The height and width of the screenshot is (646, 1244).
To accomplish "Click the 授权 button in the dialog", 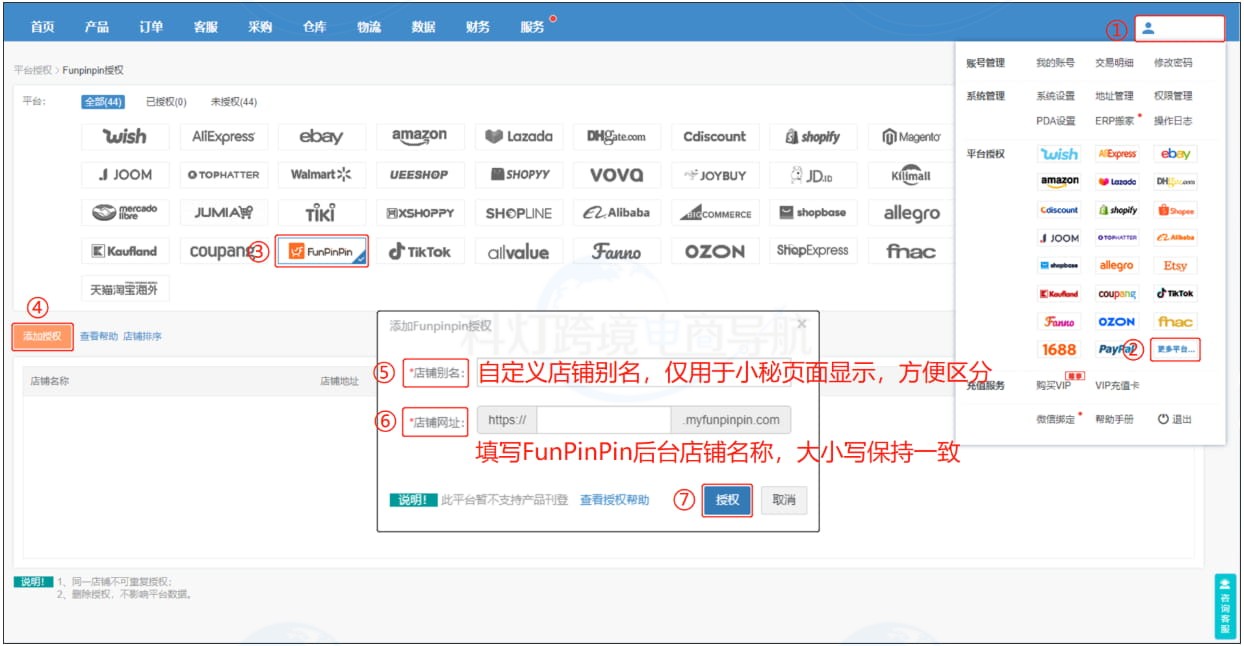I will click(726, 501).
